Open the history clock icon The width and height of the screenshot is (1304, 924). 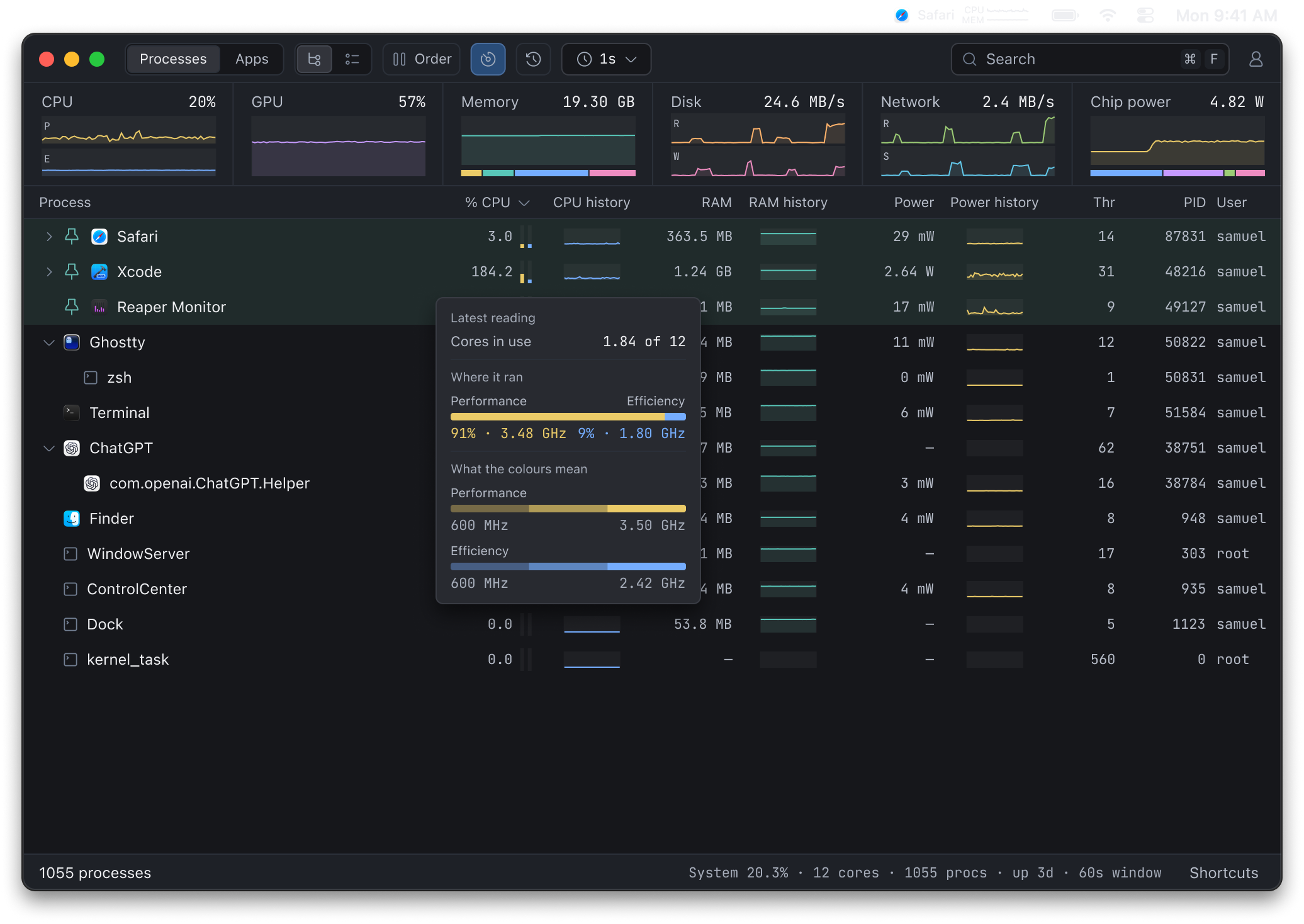pos(533,59)
